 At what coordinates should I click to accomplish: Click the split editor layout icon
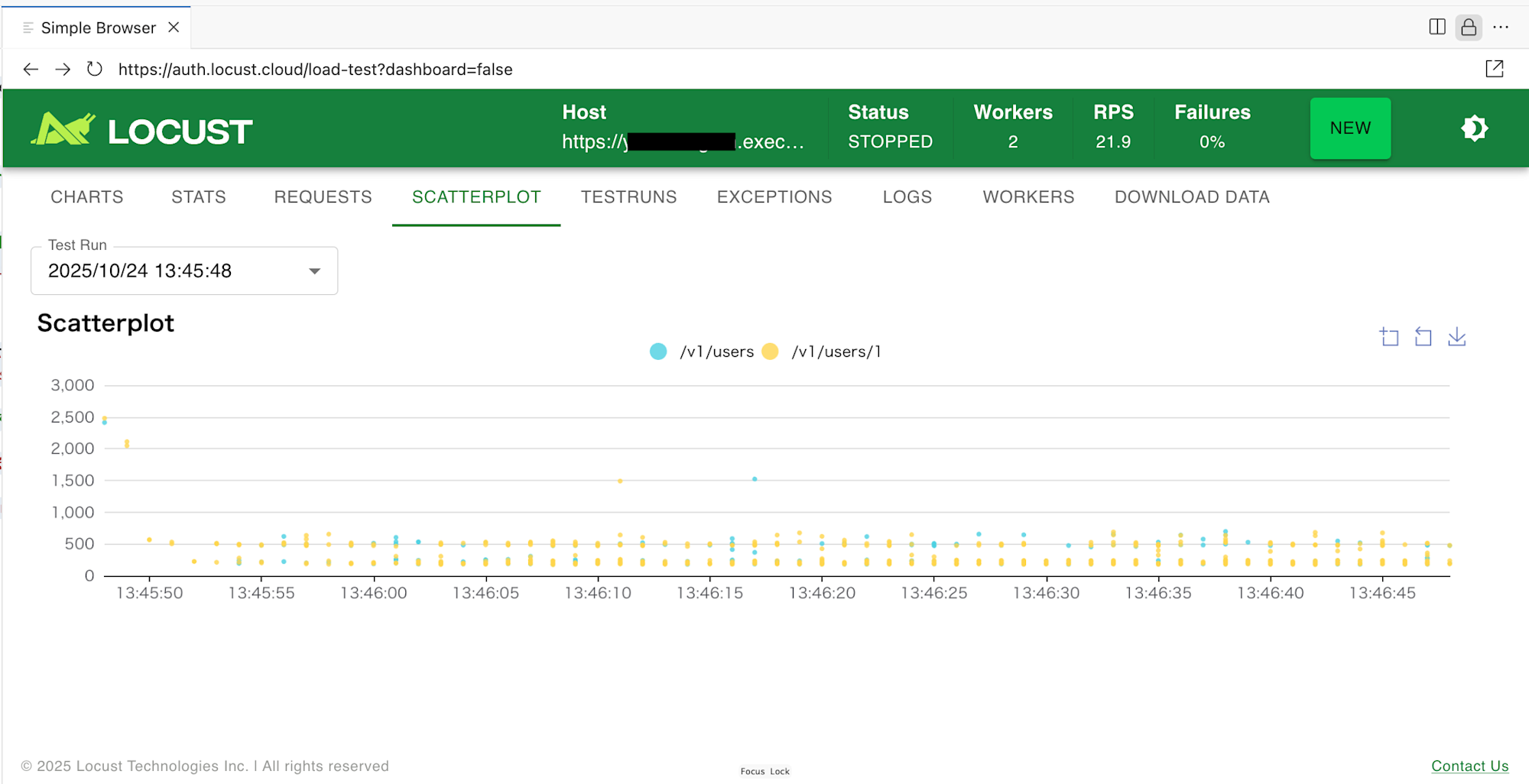coord(1436,28)
